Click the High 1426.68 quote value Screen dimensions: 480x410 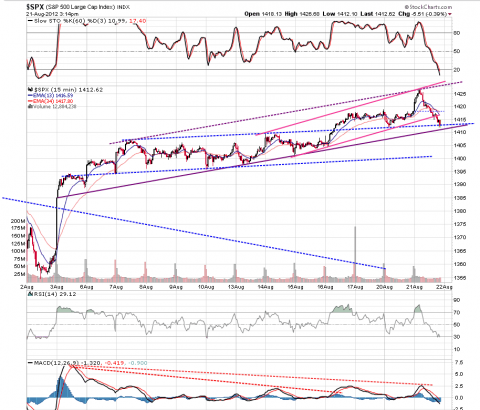[302, 14]
